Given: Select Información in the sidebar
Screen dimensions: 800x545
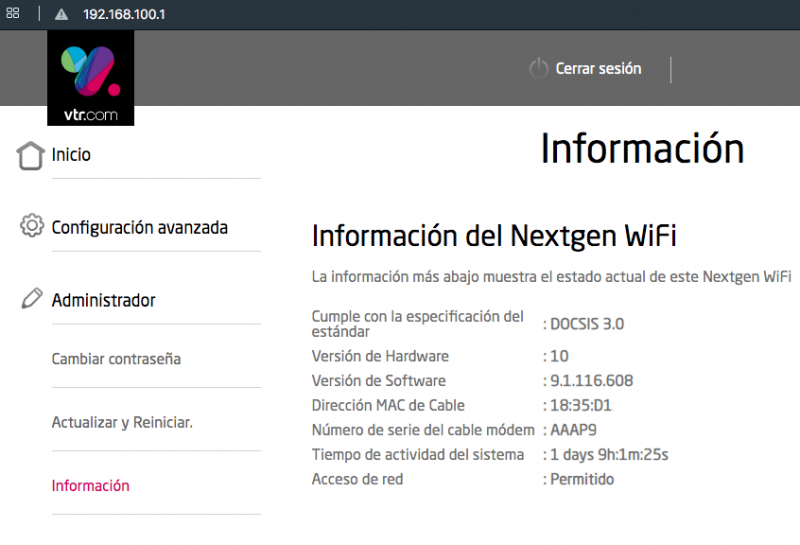Looking at the screenshot, I should coord(90,486).
